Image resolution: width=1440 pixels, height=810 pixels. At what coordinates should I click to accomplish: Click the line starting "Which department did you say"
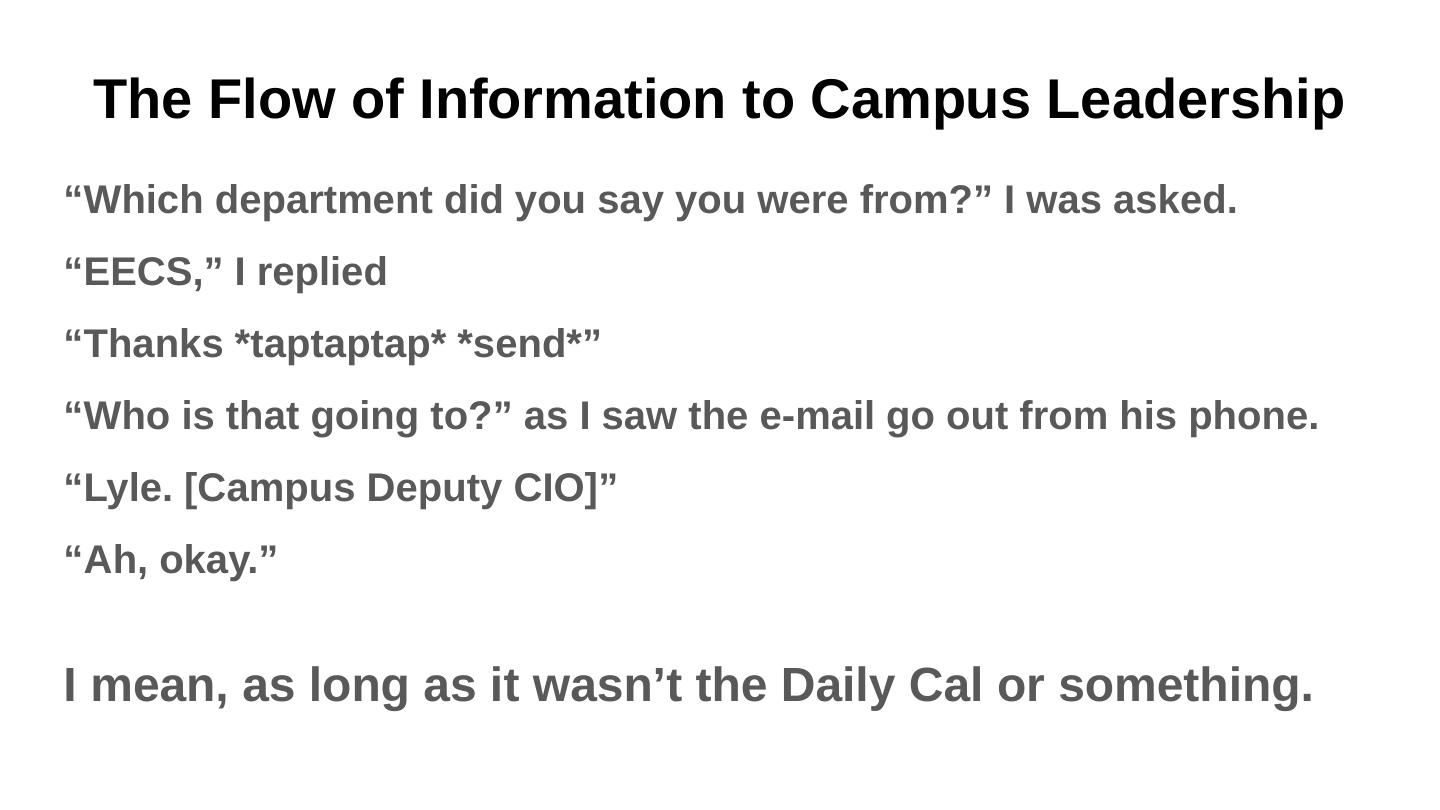point(650,200)
